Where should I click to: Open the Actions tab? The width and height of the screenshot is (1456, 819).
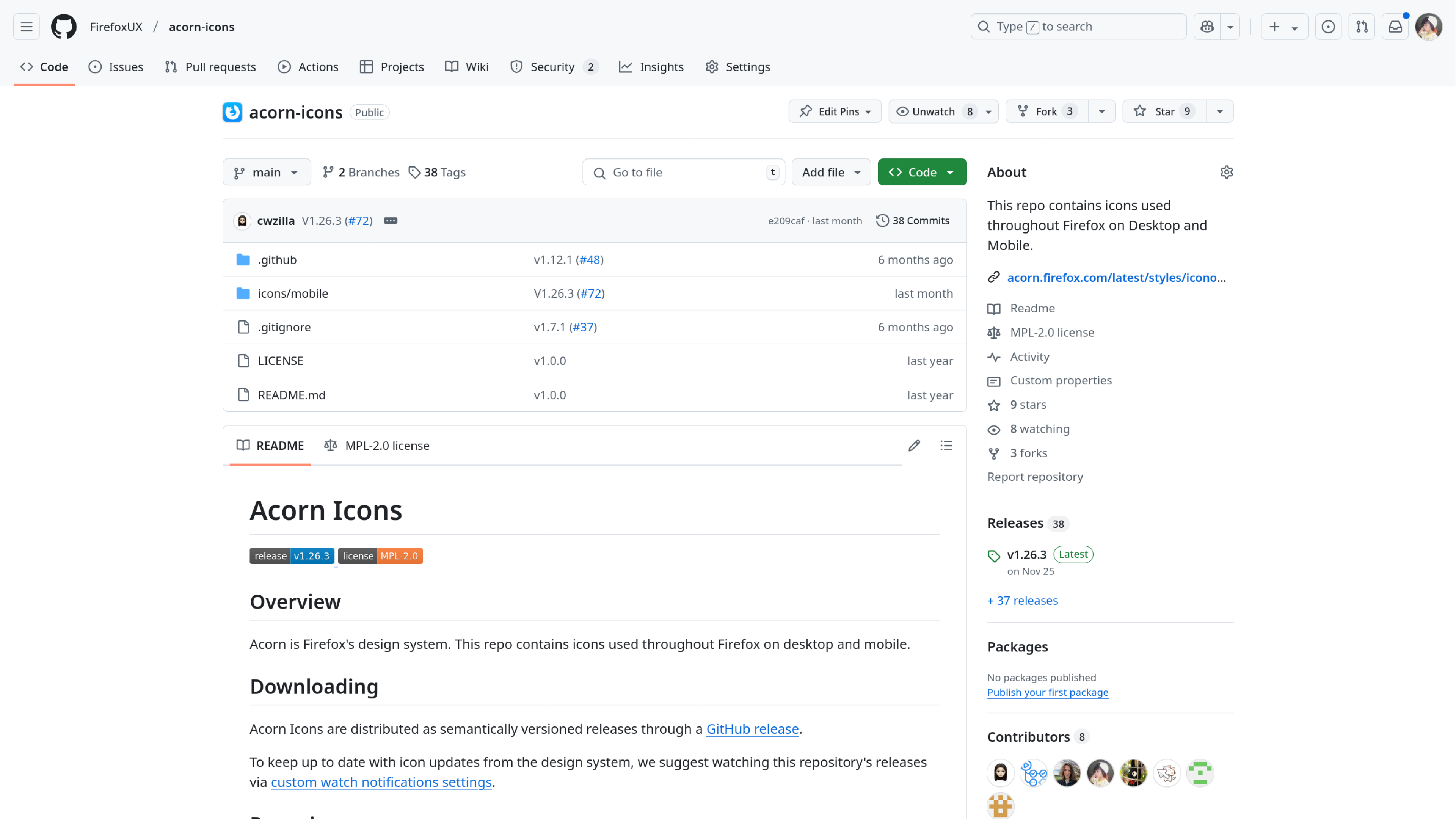click(x=308, y=67)
